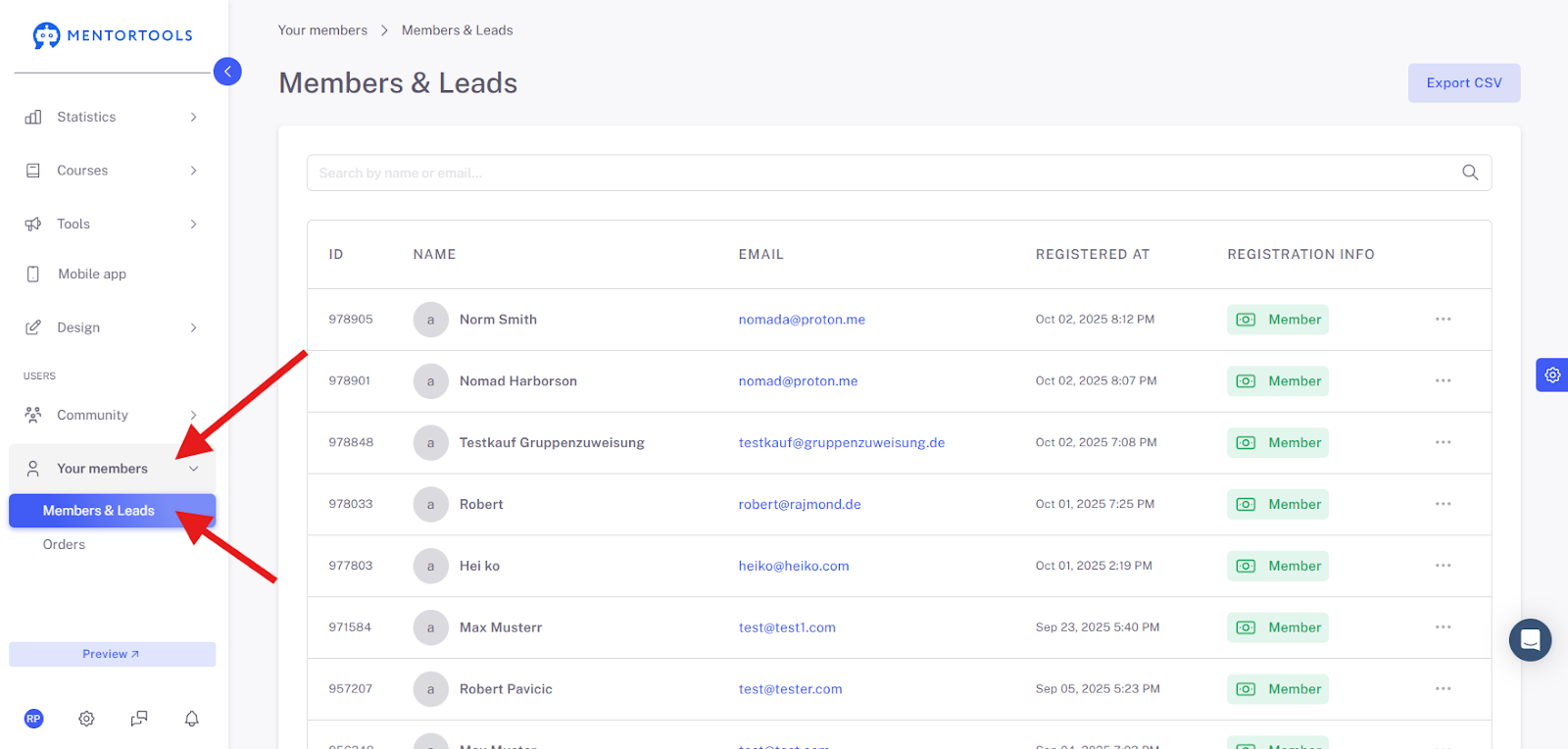This screenshot has height=749, width=1568.
Task: Open notifications bell icon
Action: point(192,719)
